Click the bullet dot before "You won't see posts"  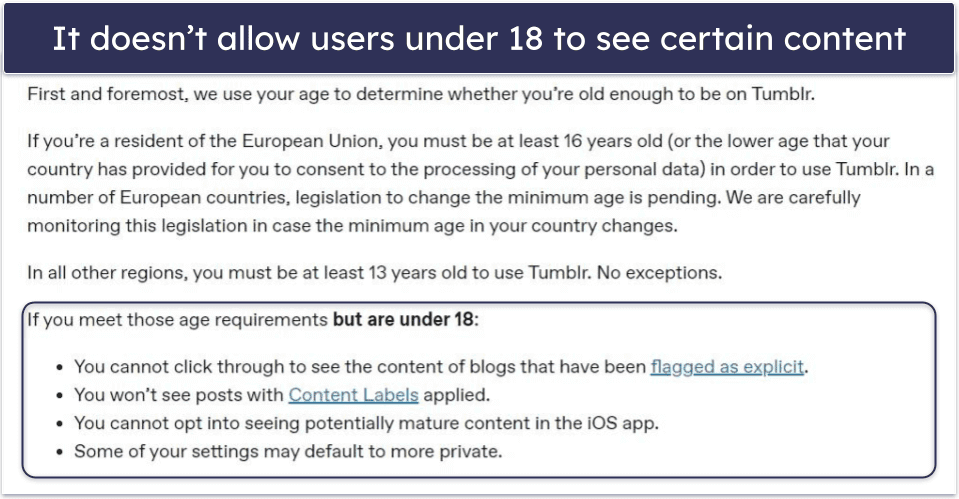62,396
